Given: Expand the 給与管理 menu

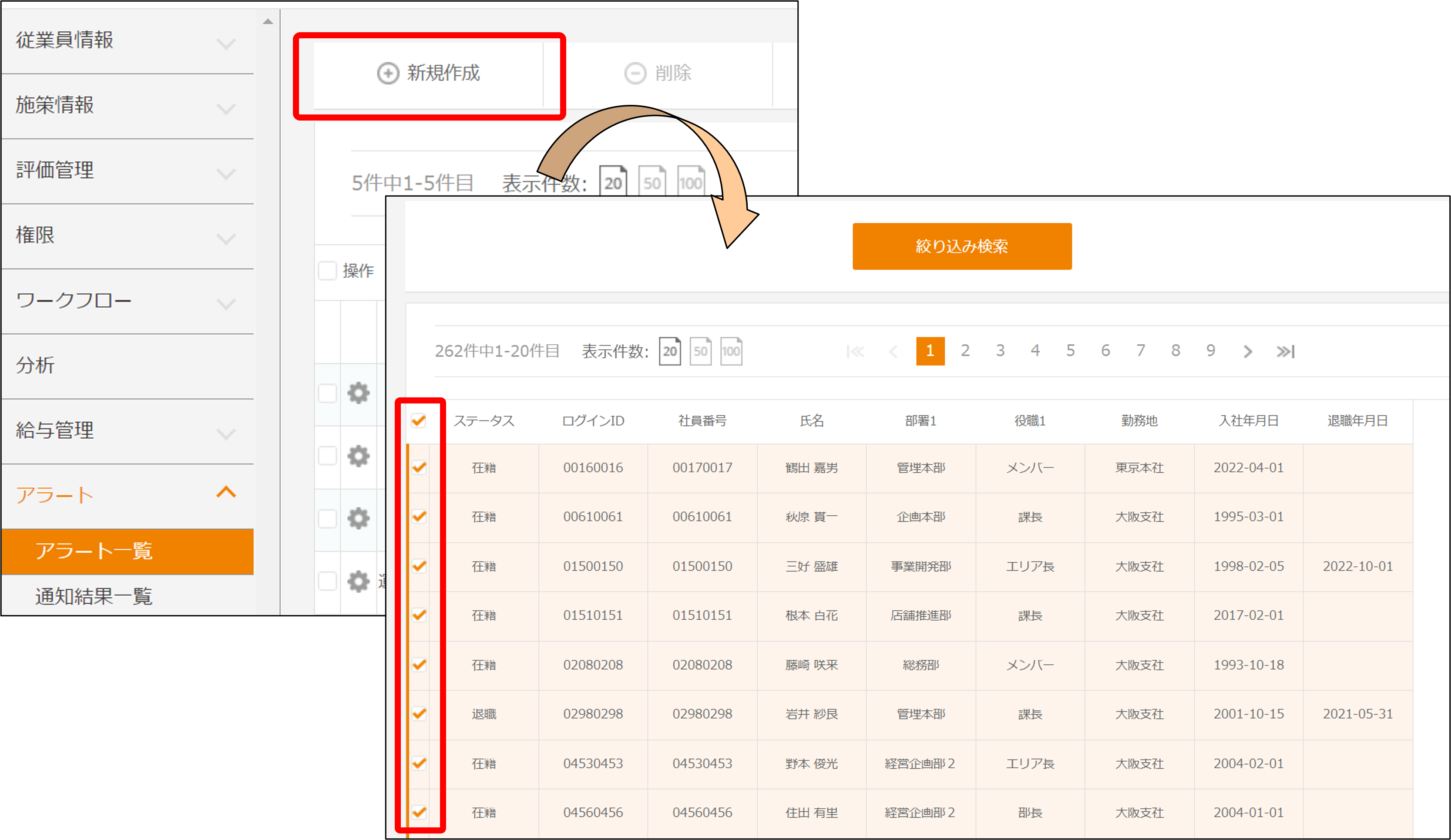Looking at the screenshot, I should (128, 430).
